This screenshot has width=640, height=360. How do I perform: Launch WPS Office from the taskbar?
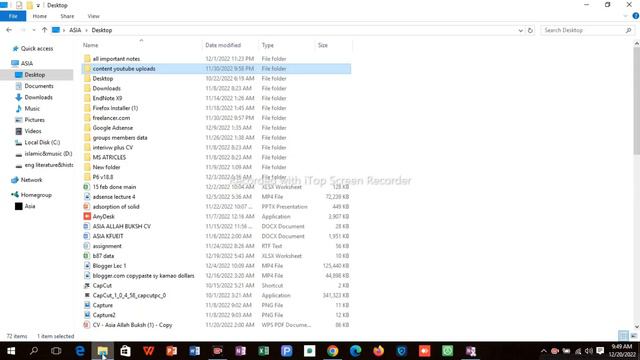(x=149, y=351)
